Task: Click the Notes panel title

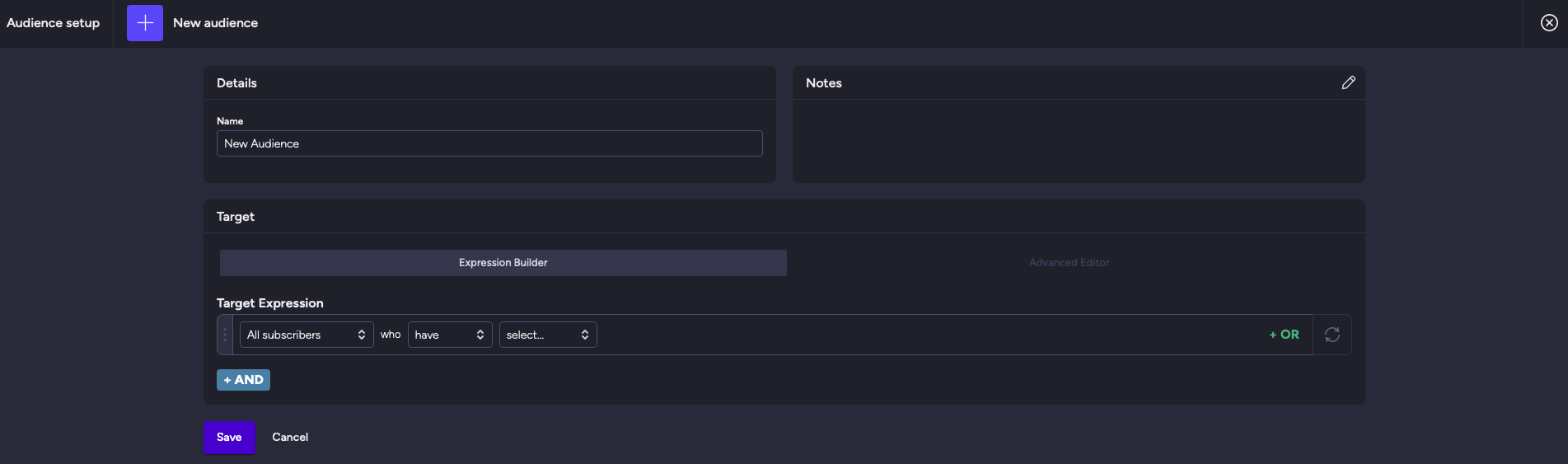Action: pyautogui.click(x=824, y=83)
